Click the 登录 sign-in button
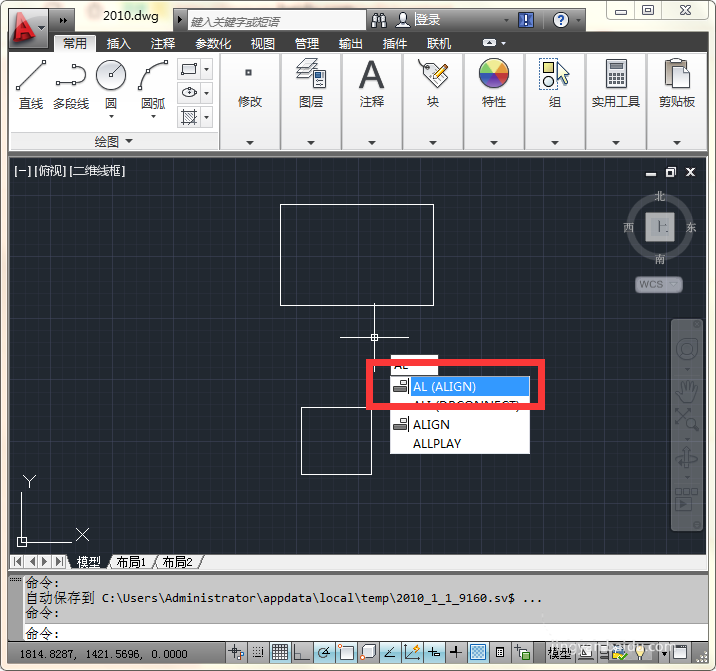 pyautogui.click(x=419, y=20)
